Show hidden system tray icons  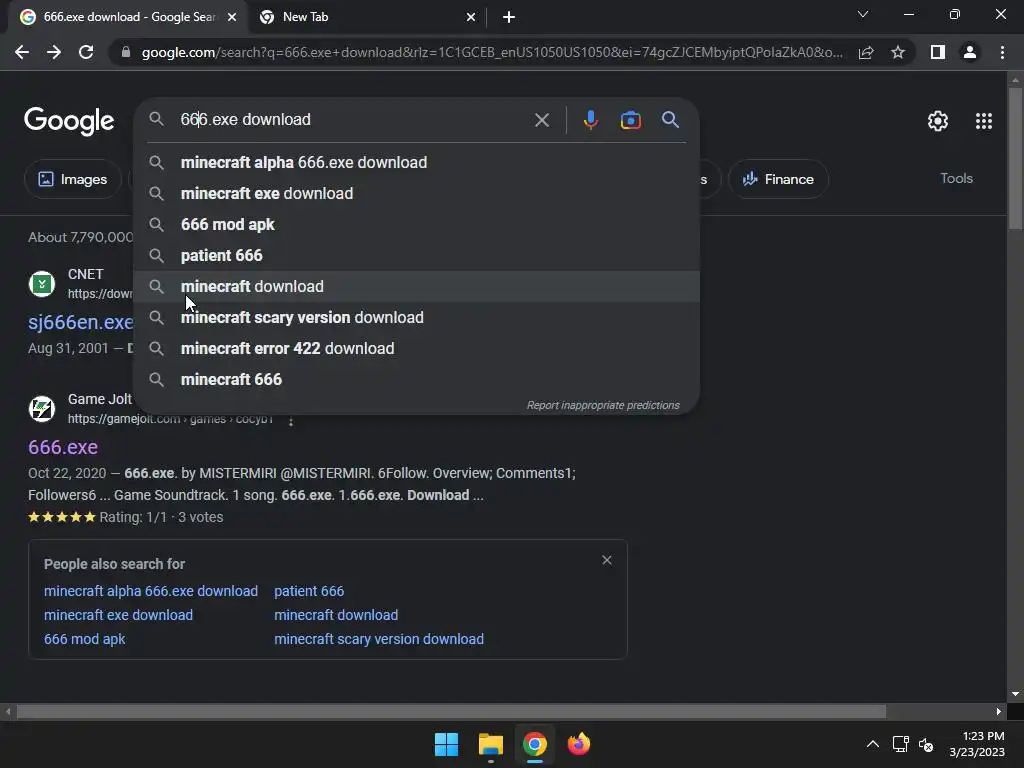tap(872, 744)
